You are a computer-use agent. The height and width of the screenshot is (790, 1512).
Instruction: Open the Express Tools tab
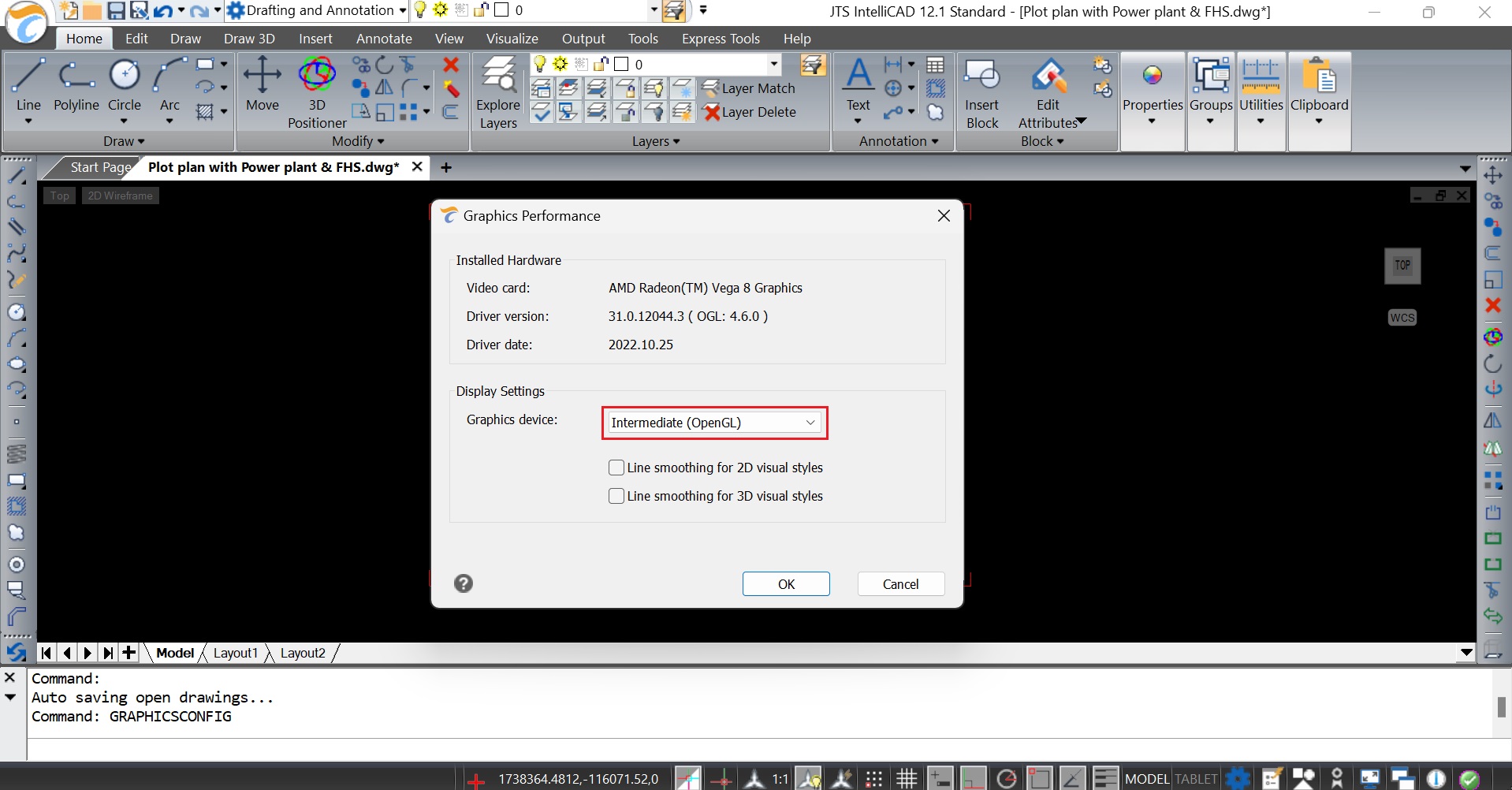pyautogui.click(x=721, y=39)
